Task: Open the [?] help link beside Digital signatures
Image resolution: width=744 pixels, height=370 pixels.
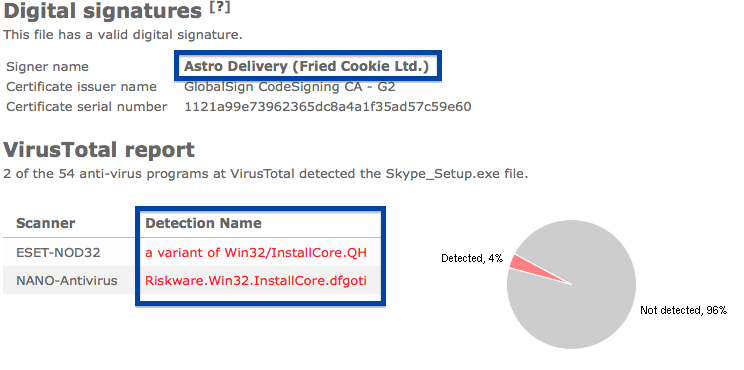Action: (x=220, y=8)
